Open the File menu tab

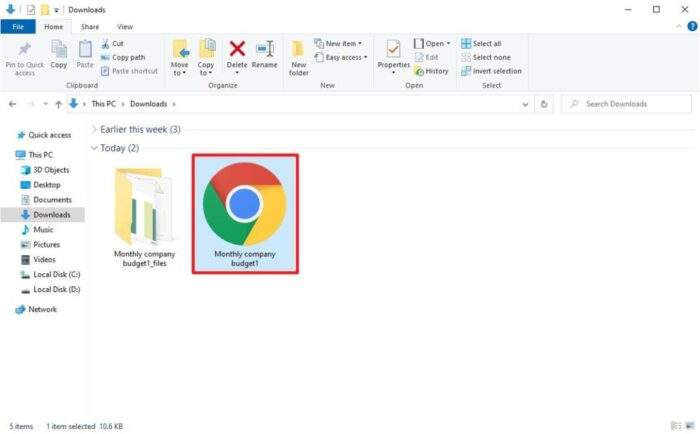[18, 27]
